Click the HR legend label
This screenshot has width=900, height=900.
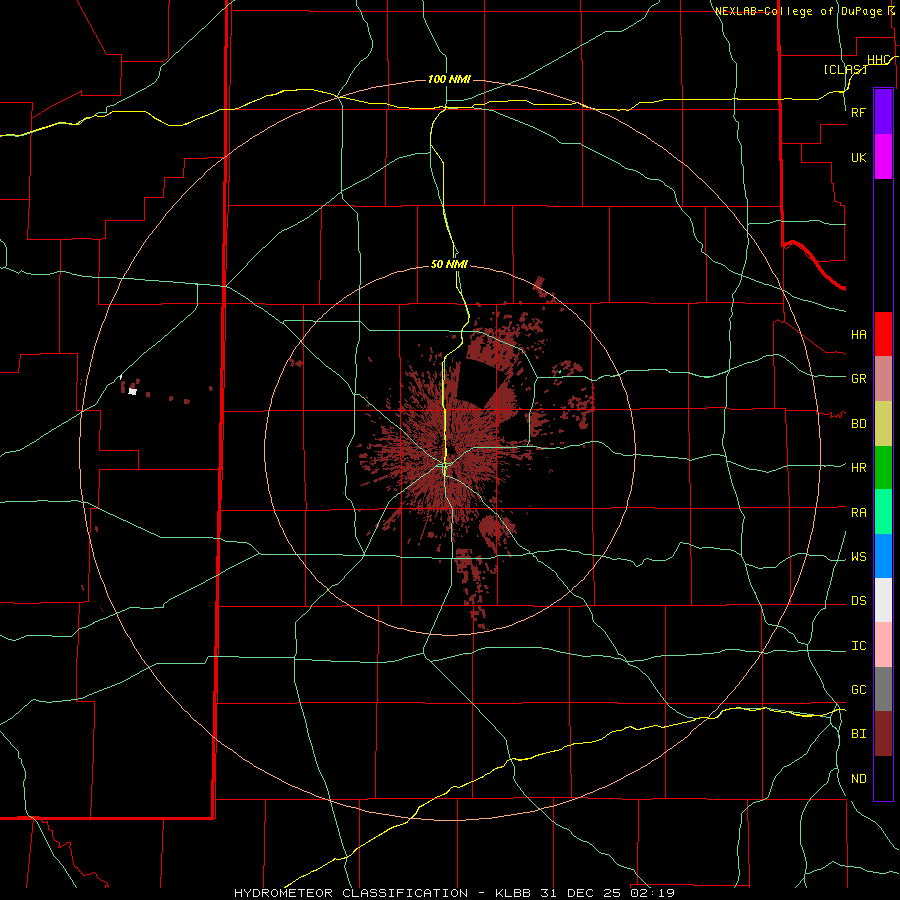pyautogui.click(x=858, y=468)
